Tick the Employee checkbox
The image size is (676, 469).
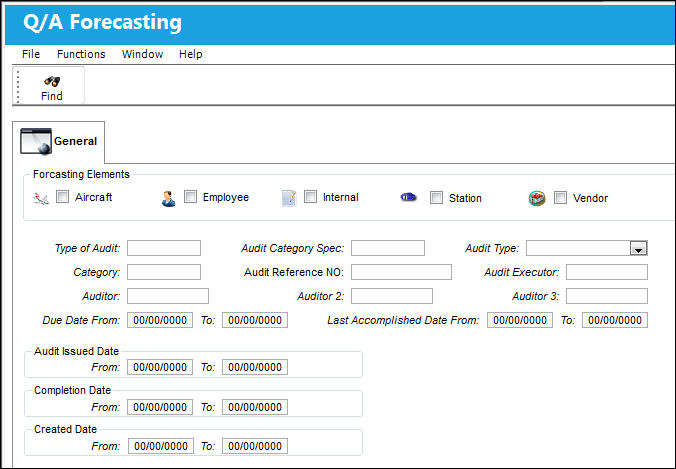coord(191,197)
